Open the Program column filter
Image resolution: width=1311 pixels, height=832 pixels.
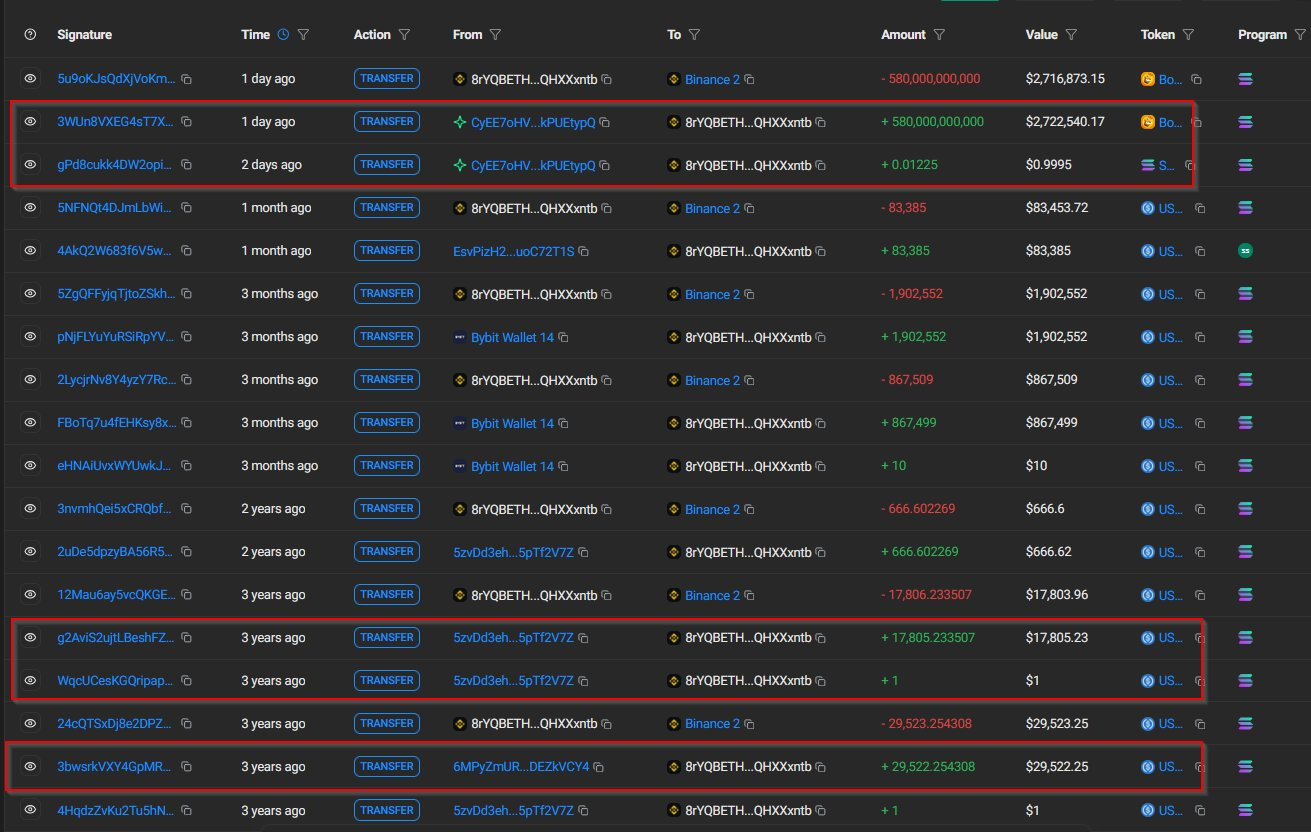tap(1301, 34)
